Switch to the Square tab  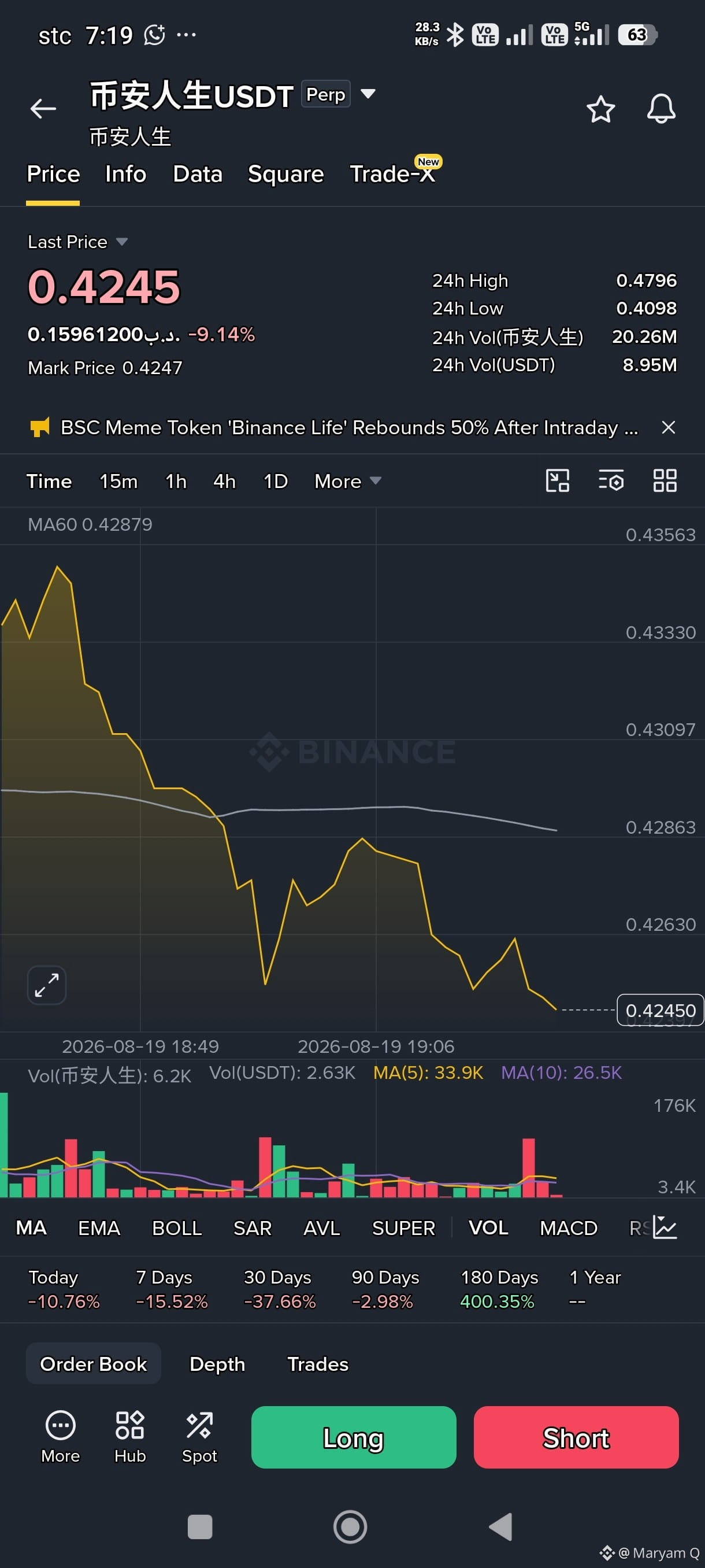coord(286,174)
